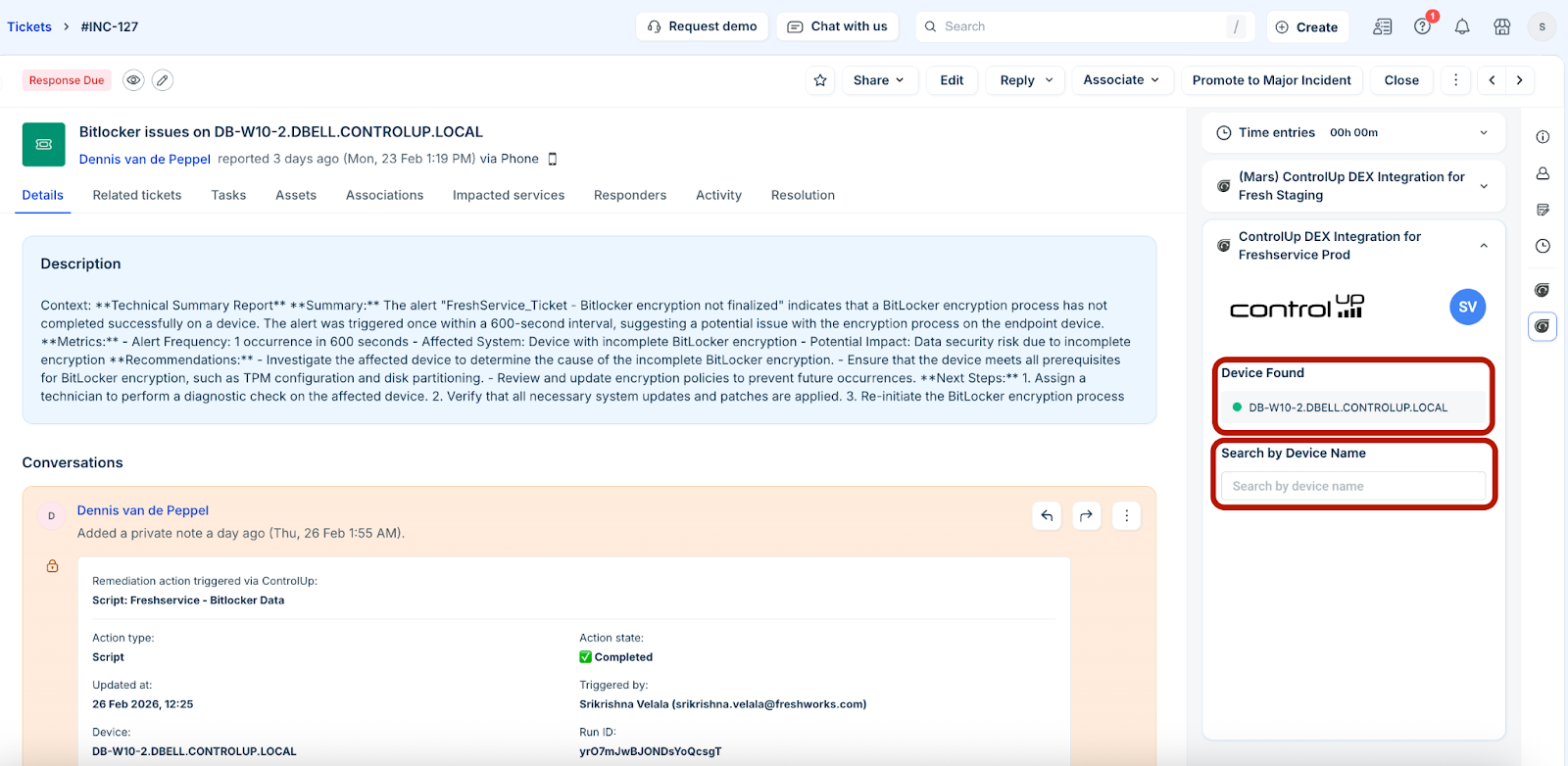Screen dimensions: 1568x766
Task: Open the Assets tab
Action: pyautogui.click(x=296, y=195)
